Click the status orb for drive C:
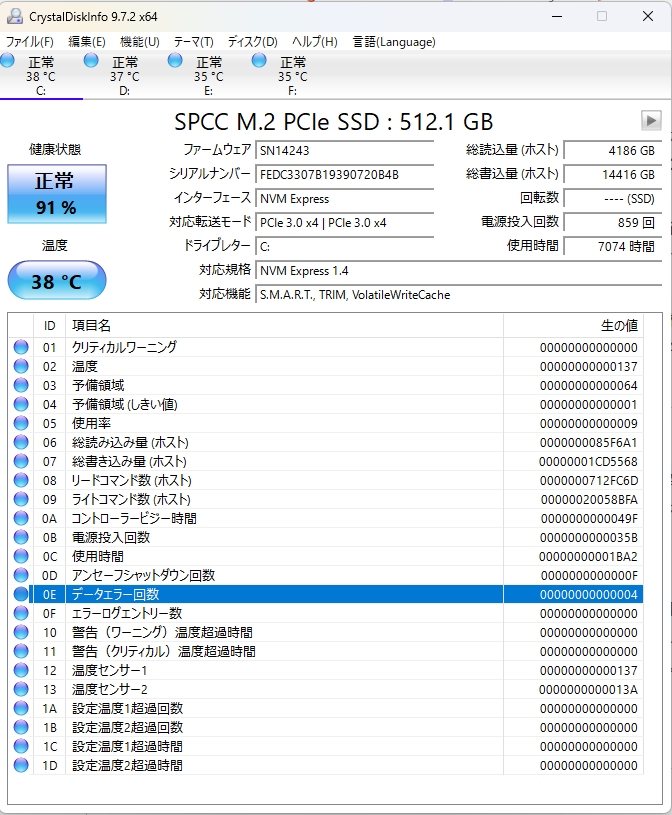 [8, 62]
